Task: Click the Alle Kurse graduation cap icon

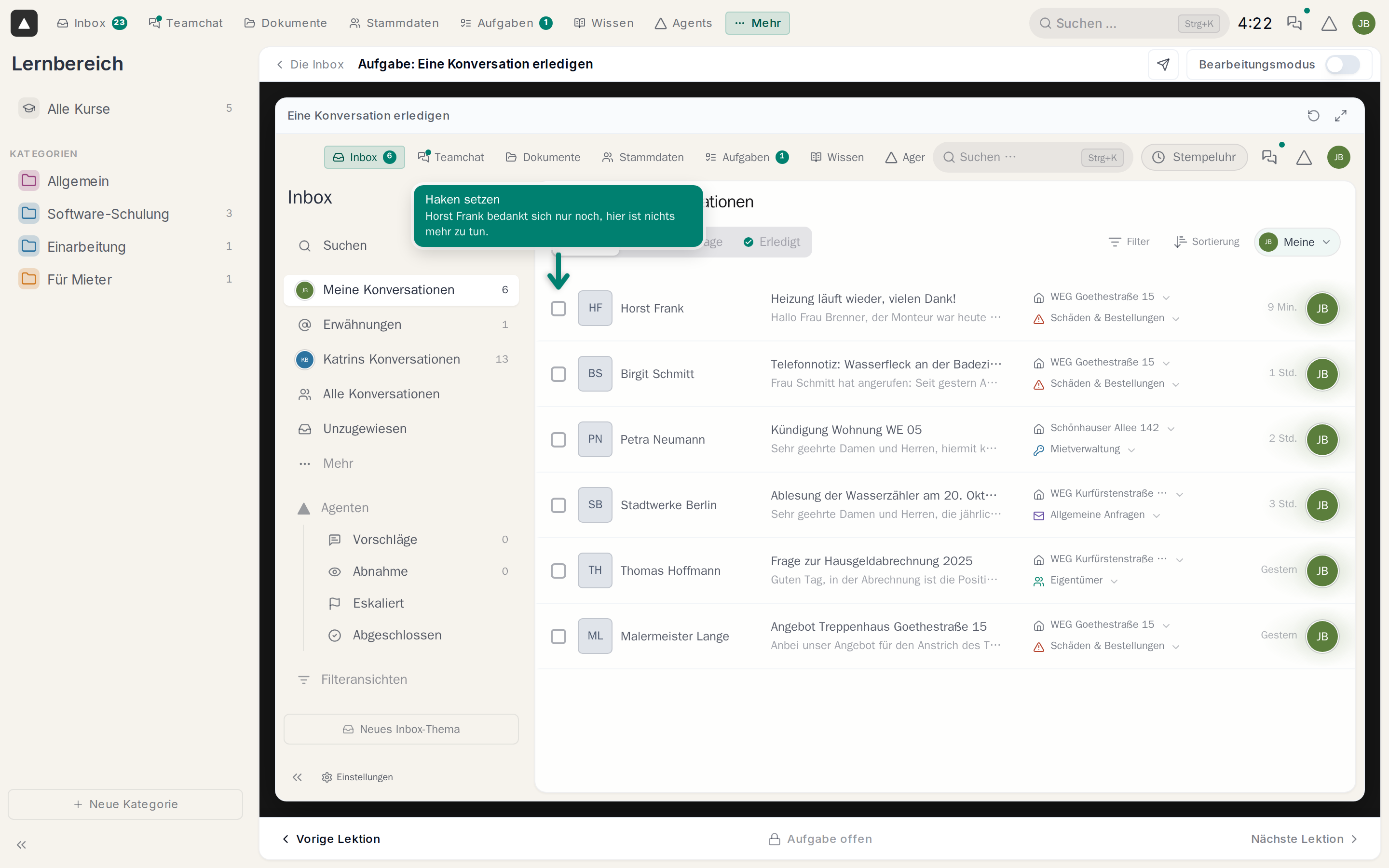Action: [29, 108]
